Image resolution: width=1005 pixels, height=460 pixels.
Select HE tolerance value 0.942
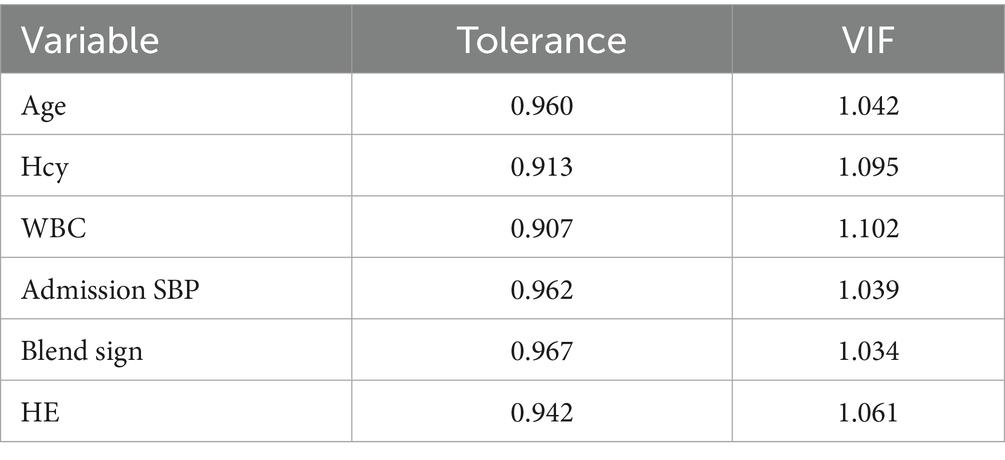click(541, 411)
